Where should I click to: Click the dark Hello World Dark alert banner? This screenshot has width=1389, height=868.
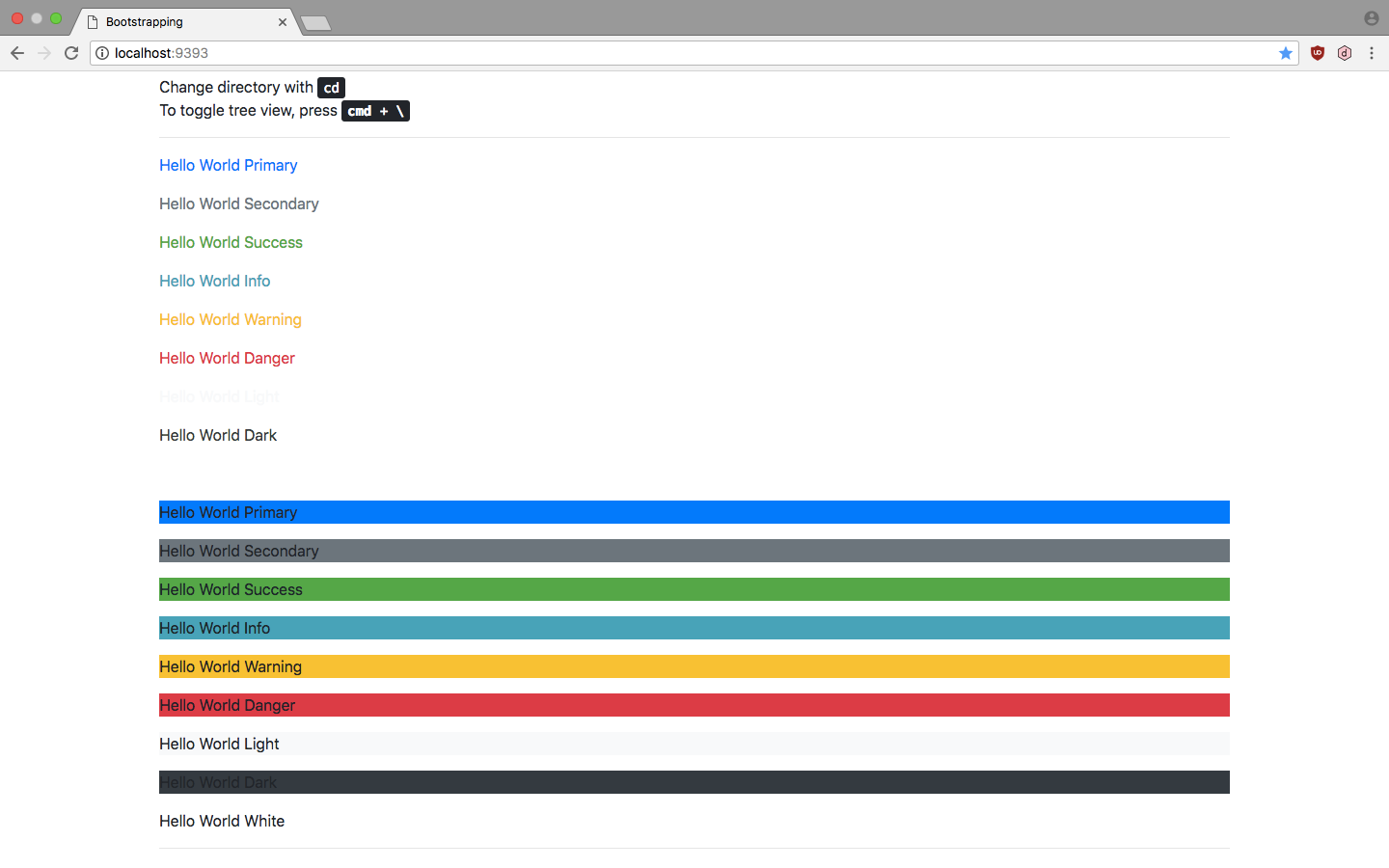coord(694,782)
